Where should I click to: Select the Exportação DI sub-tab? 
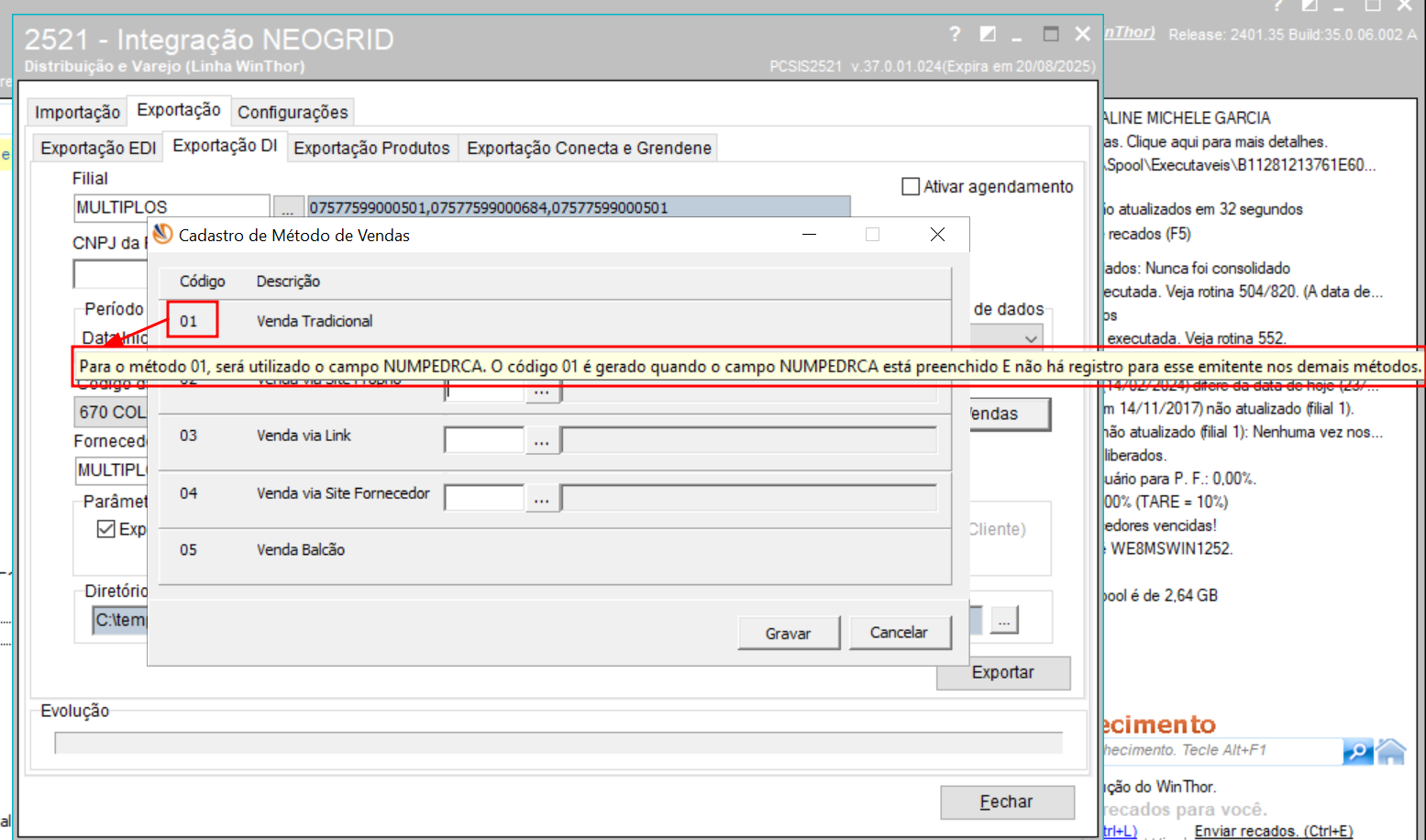(x=225, y=146)
